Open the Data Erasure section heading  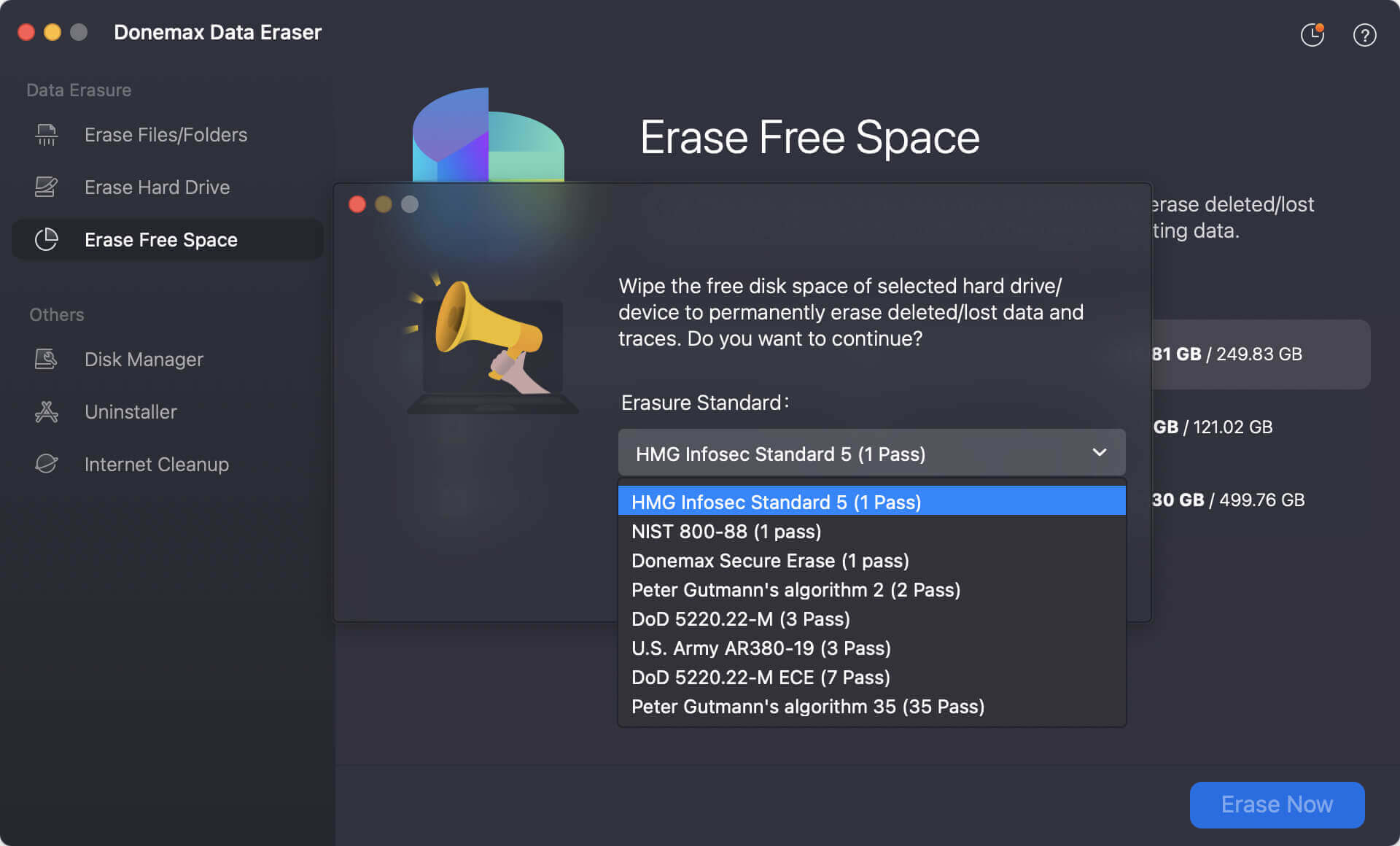(79, 90)
